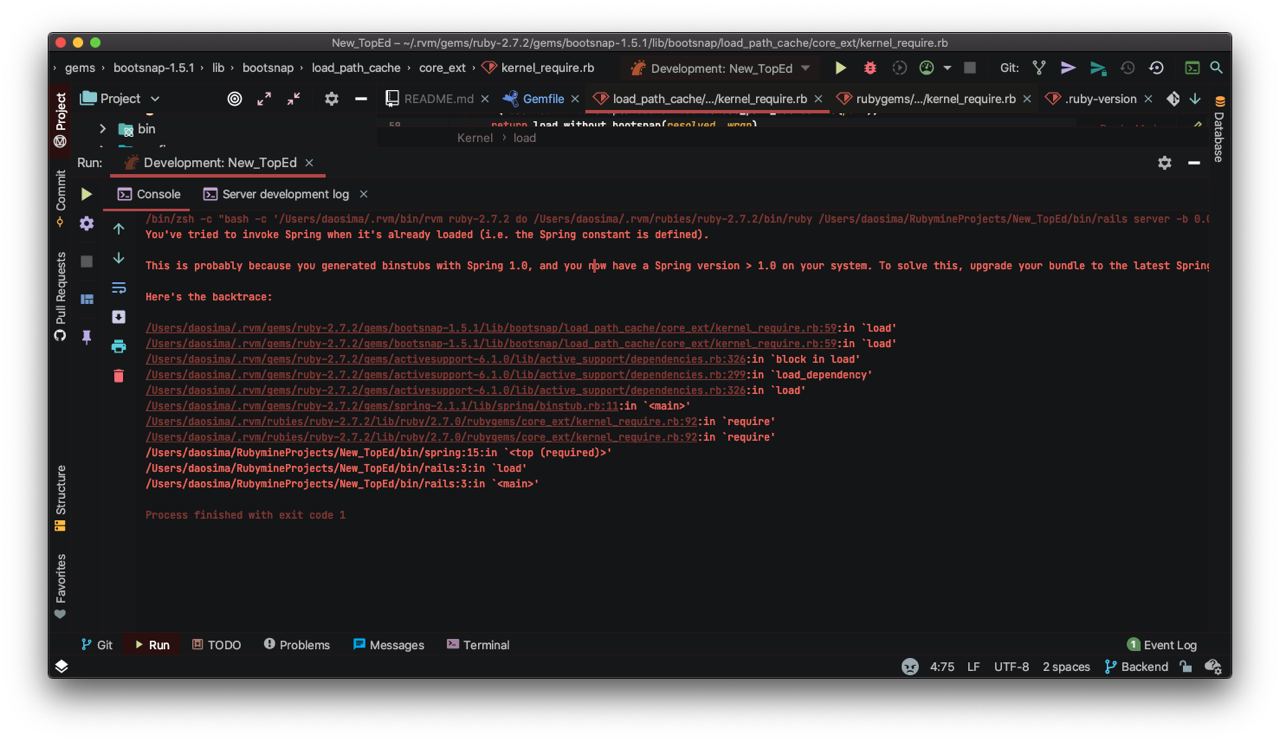Close the Server development log tab

pyautogui.click(x=363, y=194)
